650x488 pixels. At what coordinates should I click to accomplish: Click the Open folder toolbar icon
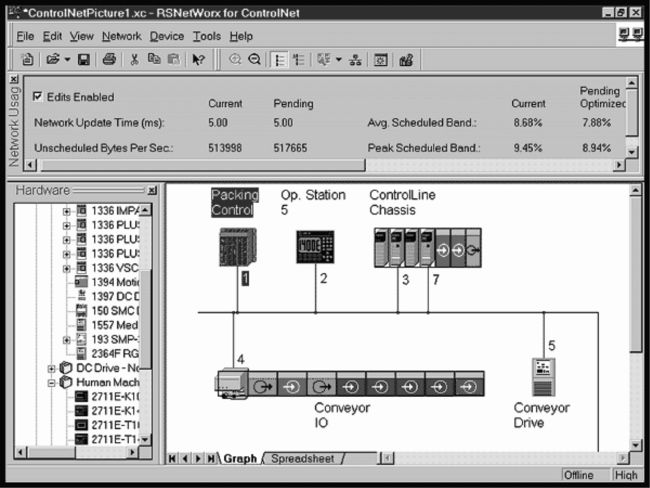click(53, 59)
